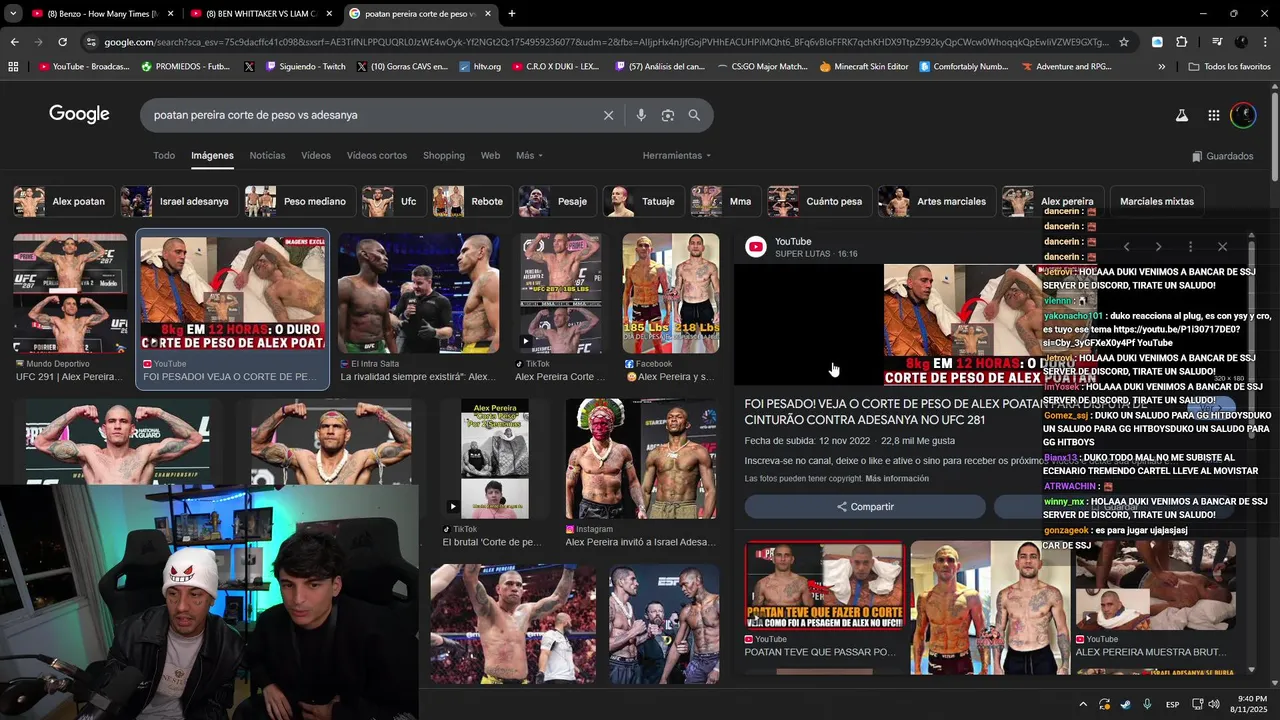The width and height of the screenshot is (1280, 720).
Task: Select the Mma filter chip
Action: coord(725,201)
